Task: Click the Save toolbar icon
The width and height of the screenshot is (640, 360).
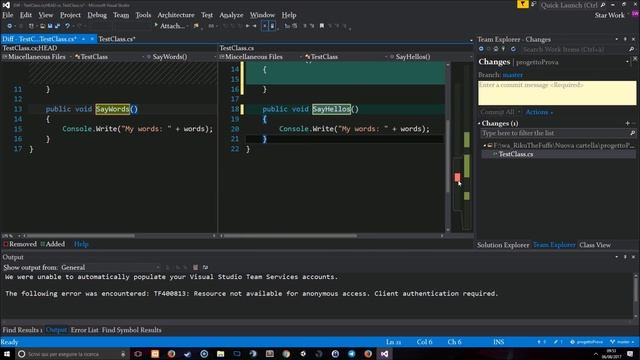Action: (x=50, y=26)
